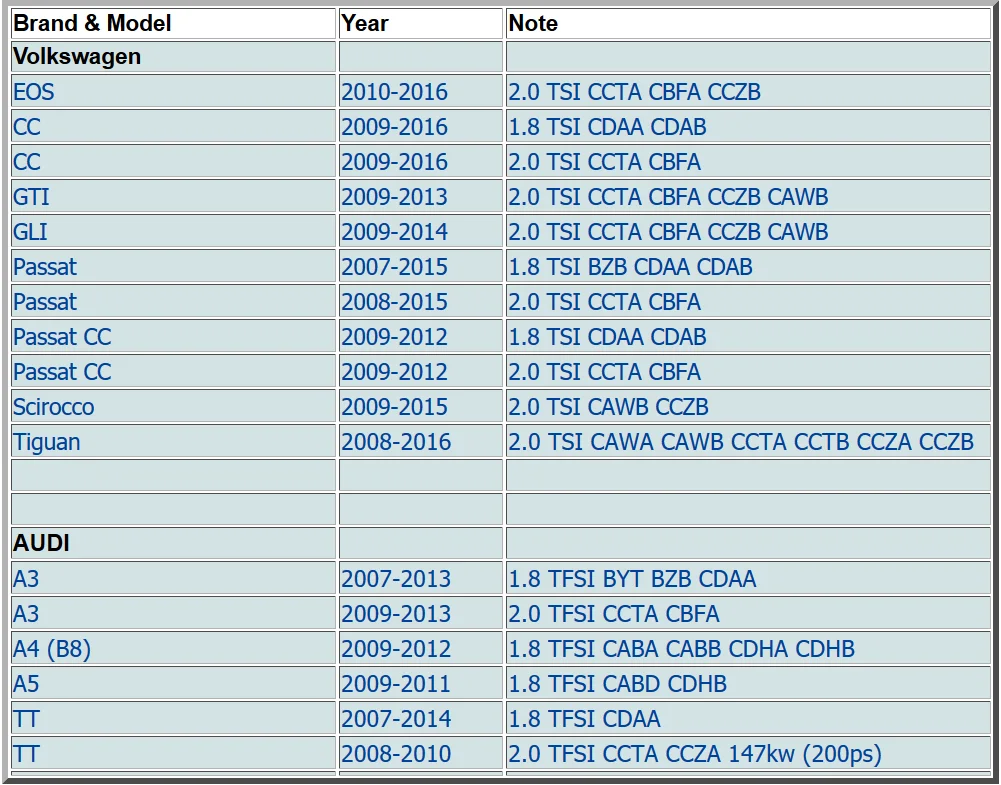Click "2009-2016" in the CC 2.0 TSI row
Image resolution: width=1001 pixels, height=785 pixels.
click(x=395, y=162)
